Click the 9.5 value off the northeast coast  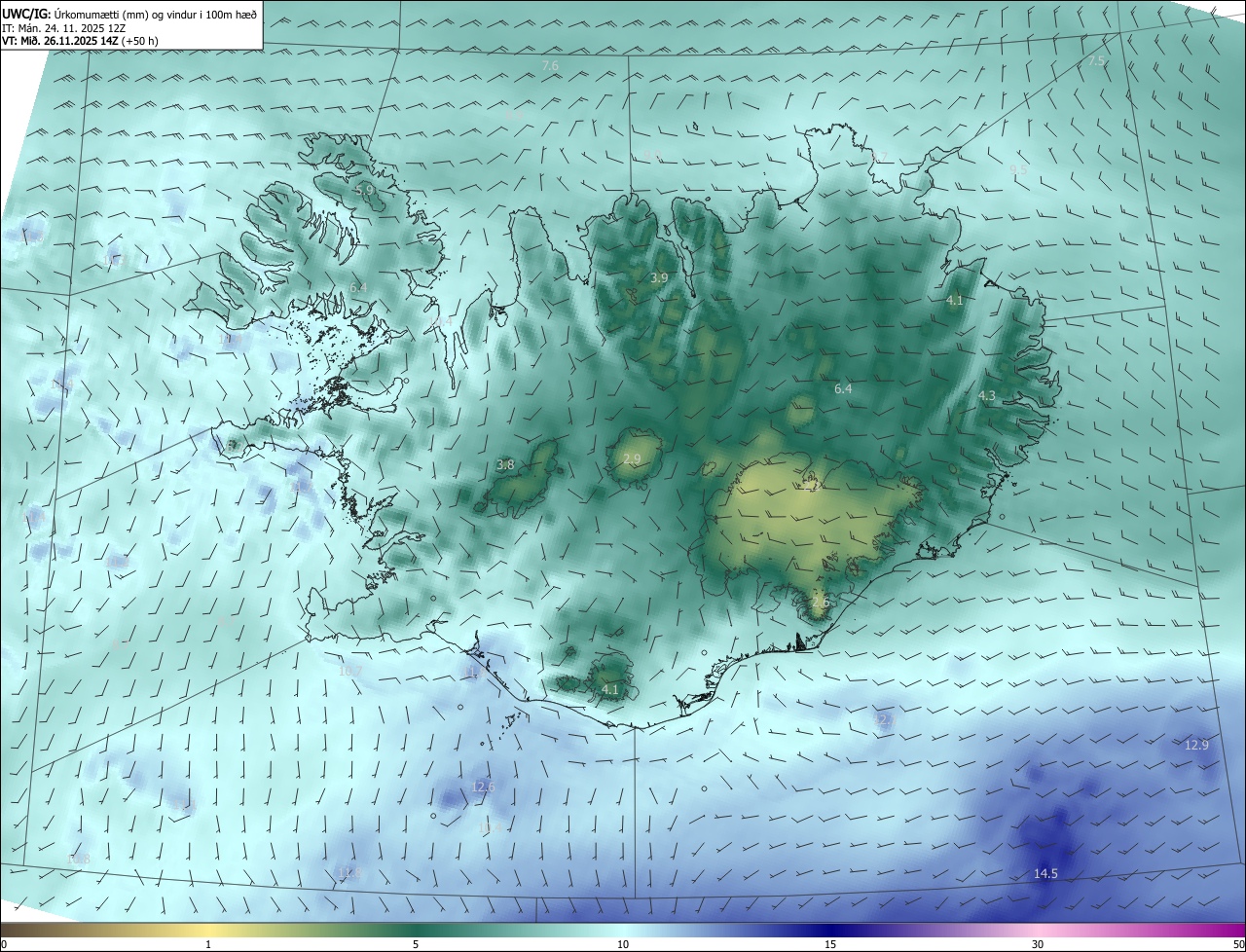pos(1018,169)
